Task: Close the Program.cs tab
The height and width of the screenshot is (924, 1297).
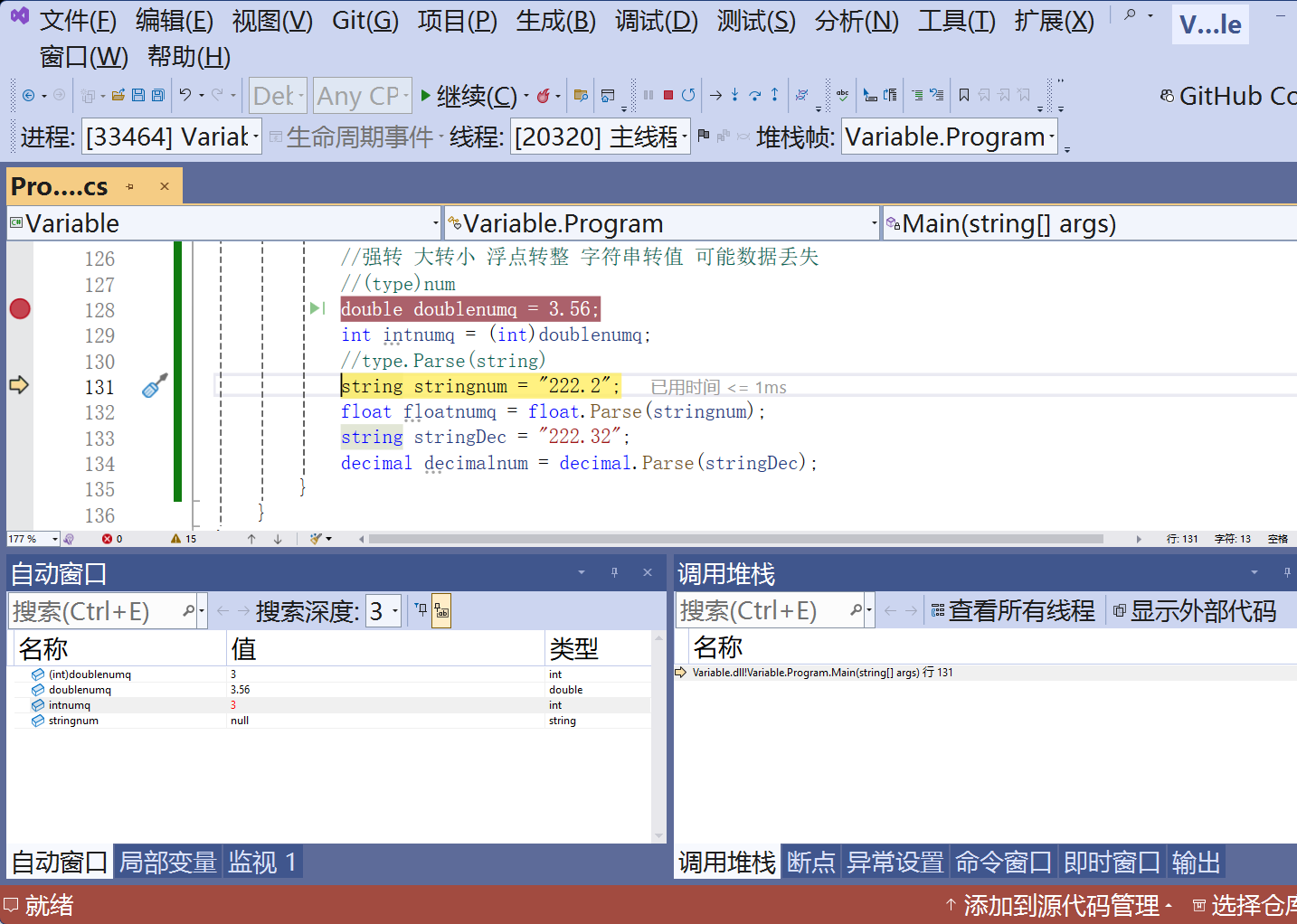Action: pyautogui.click(x=165, y=186)
